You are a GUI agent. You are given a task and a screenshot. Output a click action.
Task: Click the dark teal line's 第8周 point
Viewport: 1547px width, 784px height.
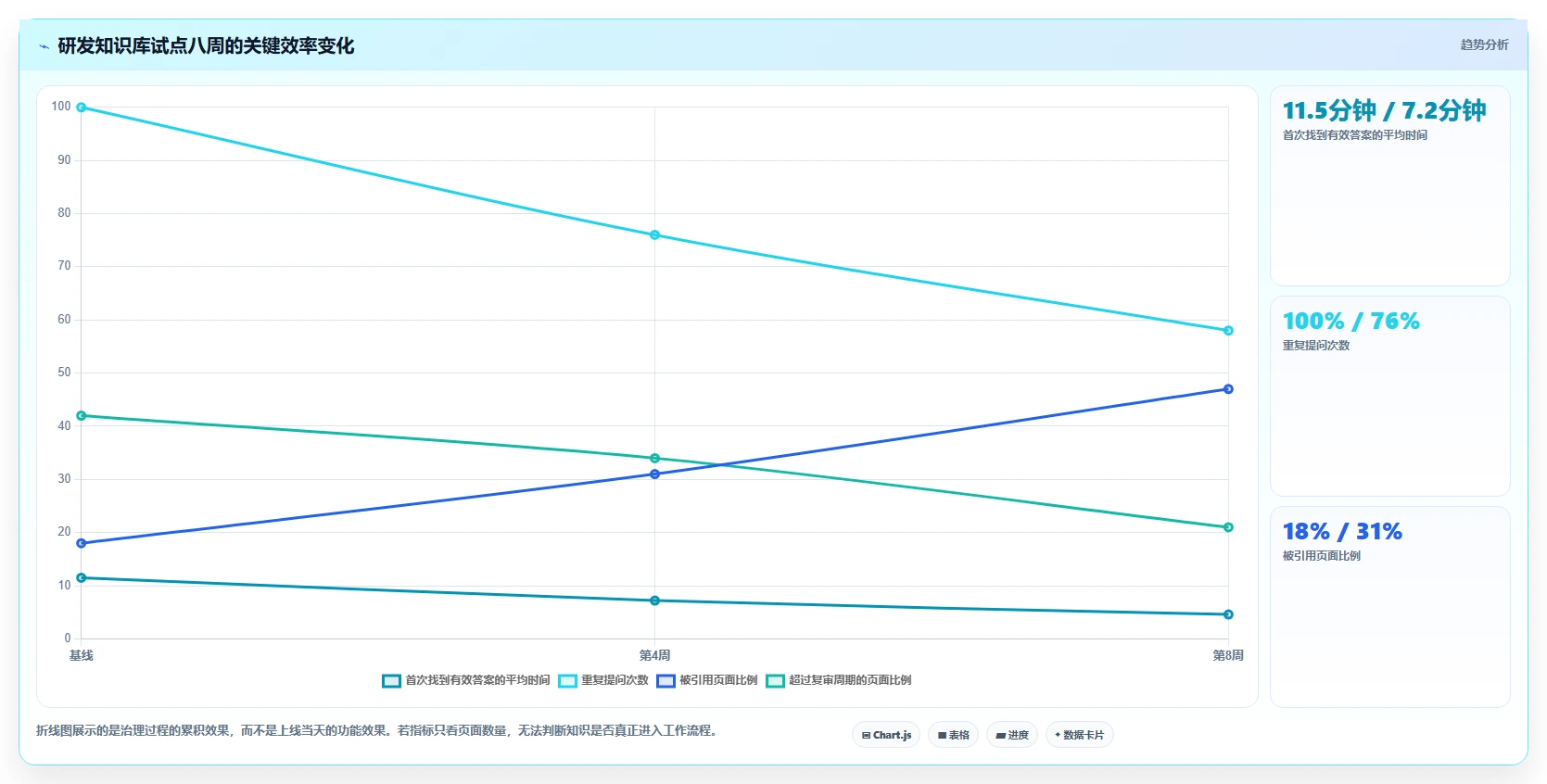(x=1228, y=614)
